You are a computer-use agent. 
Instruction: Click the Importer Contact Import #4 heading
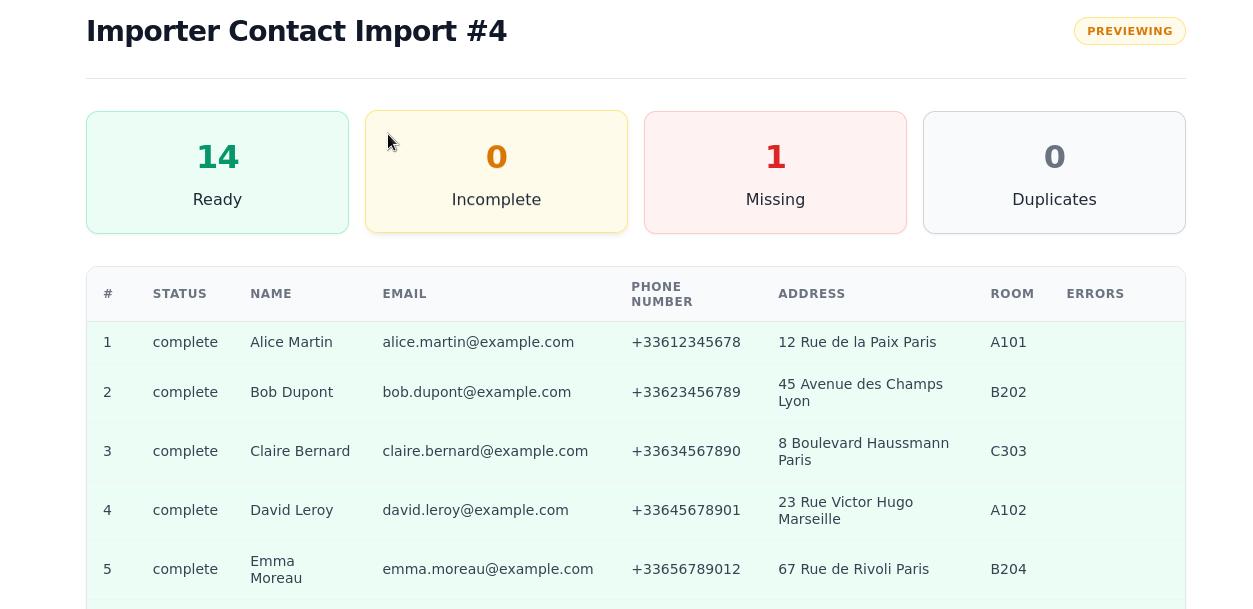click(x=296, y=31)
